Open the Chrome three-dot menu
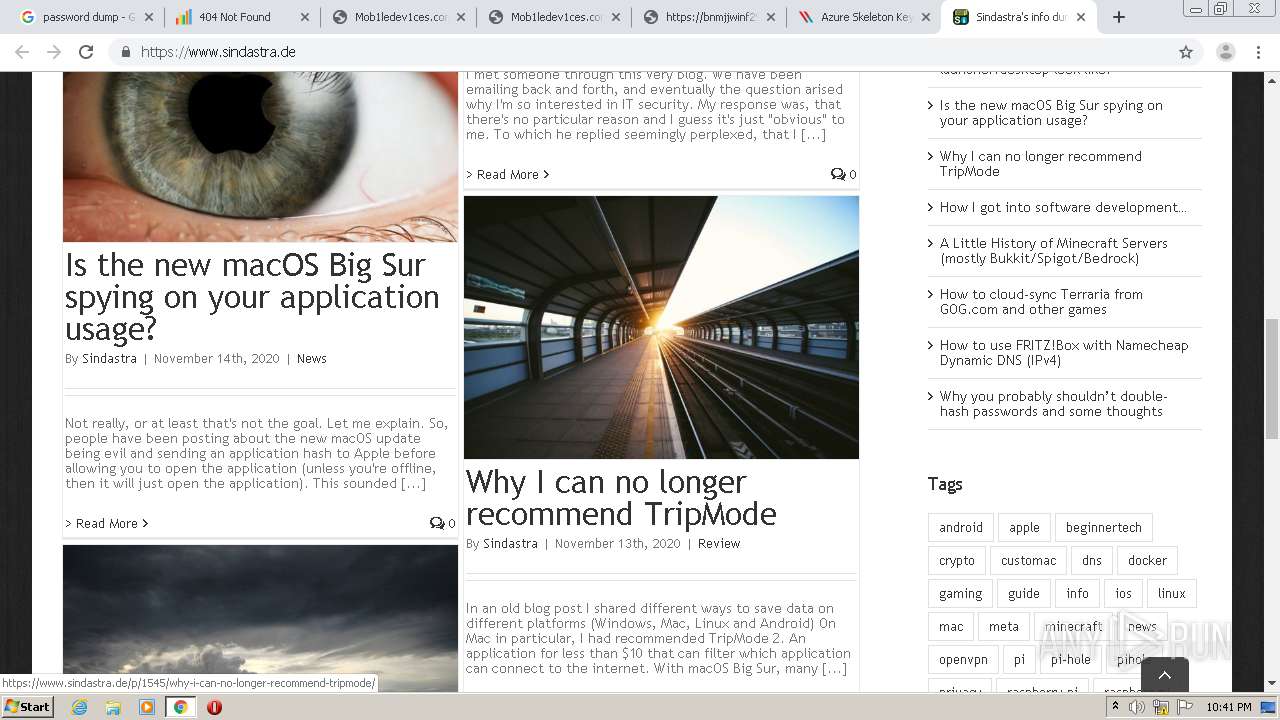This screenshot has width=1280, height=720. tap(1258, 52)
